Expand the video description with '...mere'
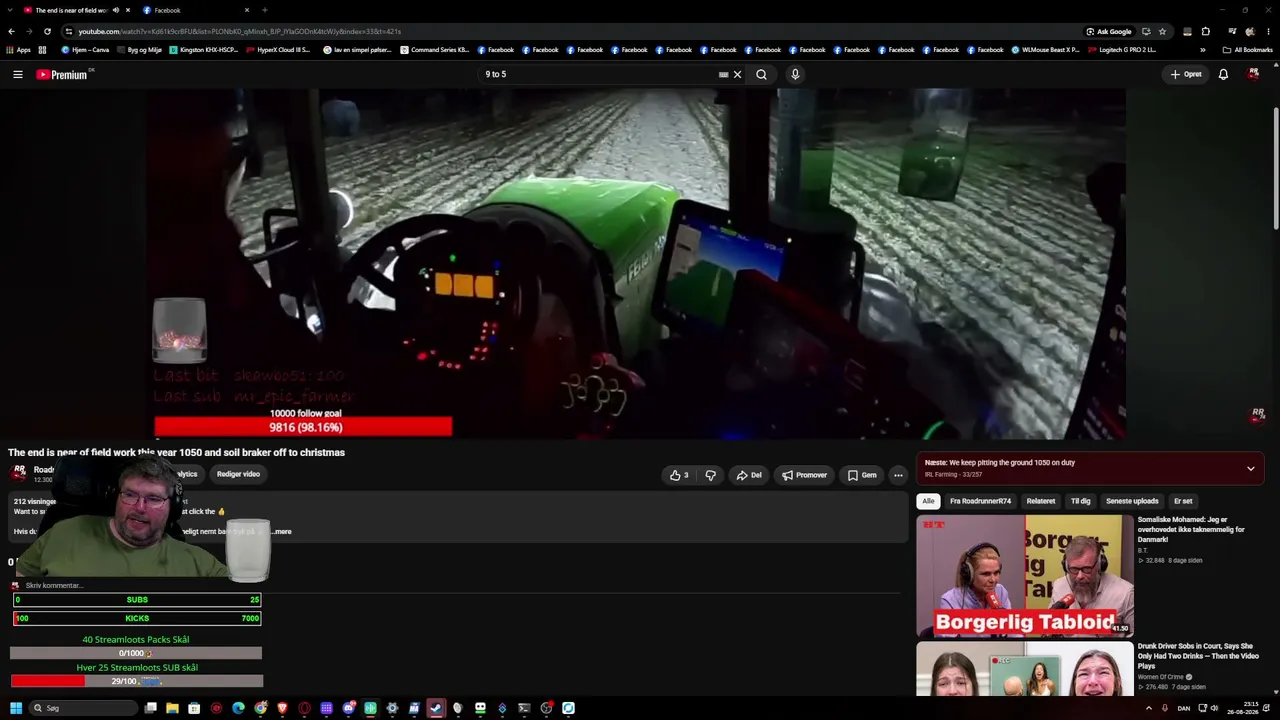This screenshot has width=1280, height=720. [283, 531]
